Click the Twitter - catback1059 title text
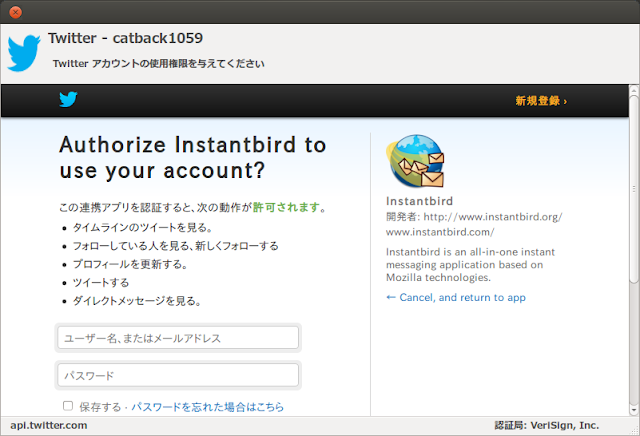This screenshot has height=436, width=640. pos(125,38)
